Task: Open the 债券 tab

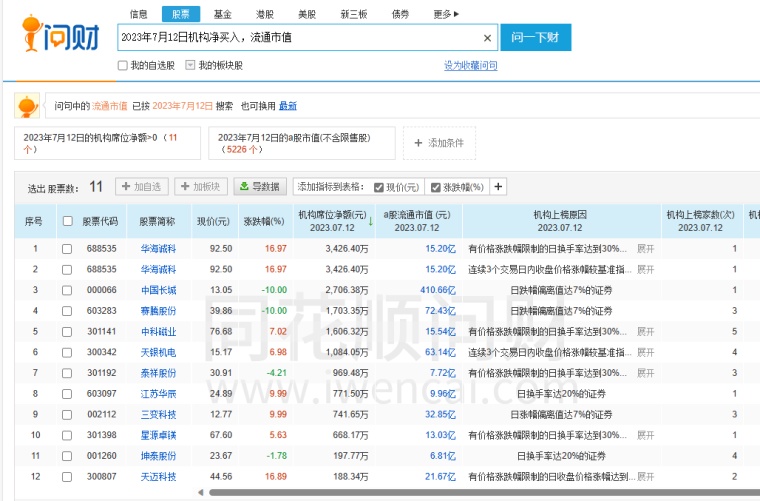Action: pyautogui.click(x=400, y=14)
